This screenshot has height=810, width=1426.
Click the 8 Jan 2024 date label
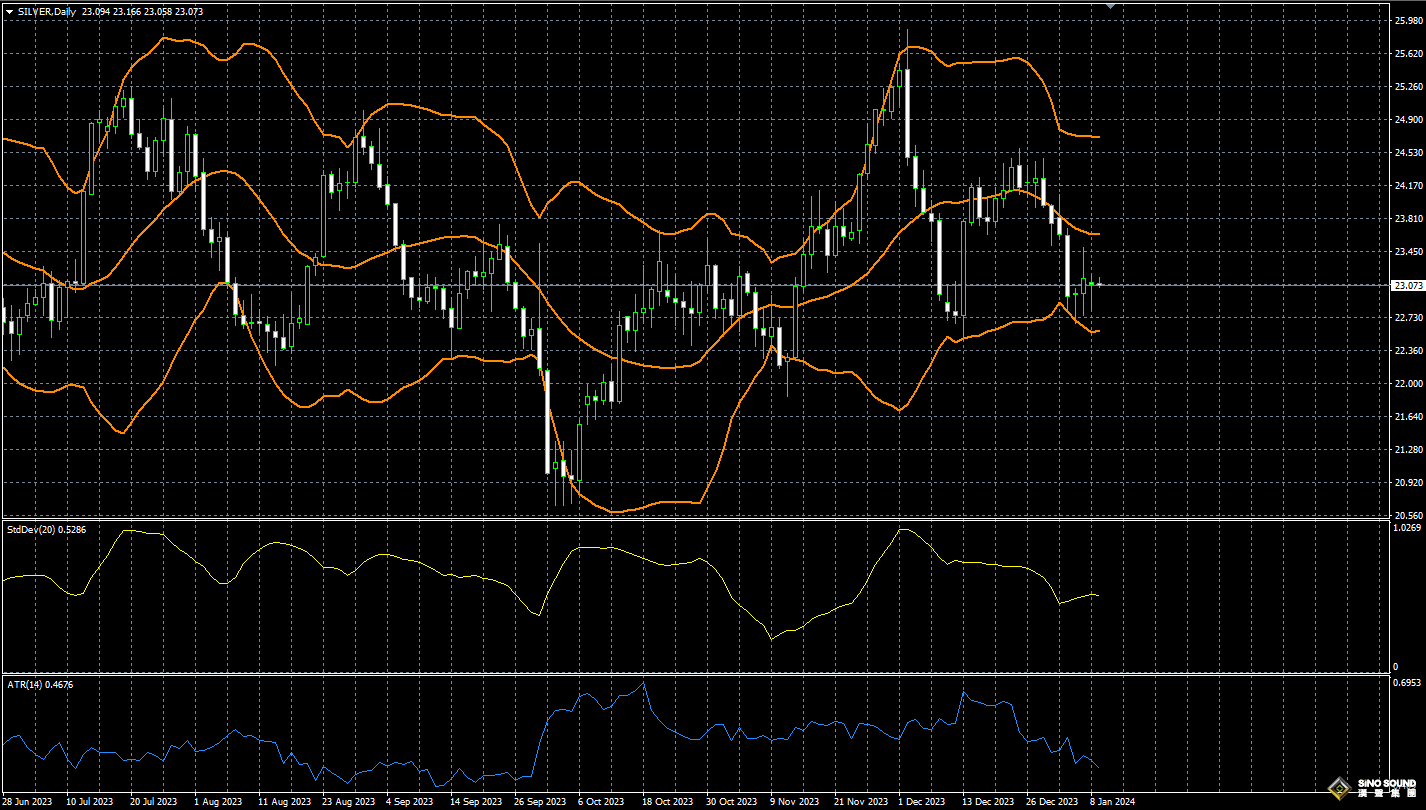(1113, 802)
